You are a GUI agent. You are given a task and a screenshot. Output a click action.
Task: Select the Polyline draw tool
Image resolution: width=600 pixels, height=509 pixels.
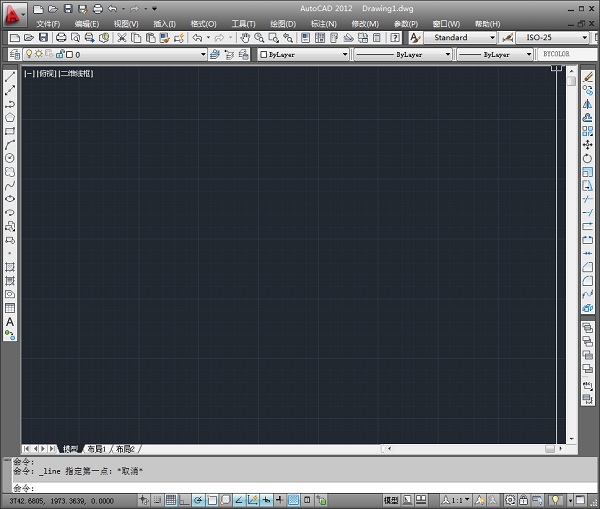(10, 104)
